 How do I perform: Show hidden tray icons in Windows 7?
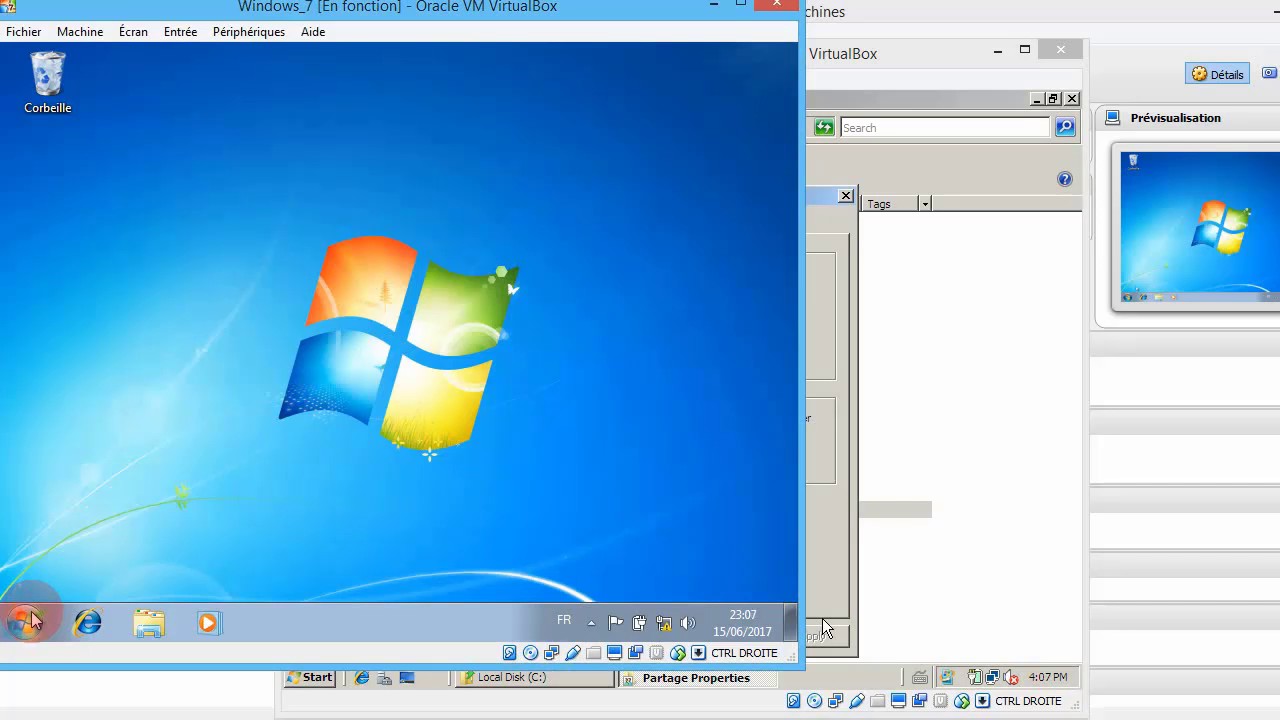[x=591, y=623]
